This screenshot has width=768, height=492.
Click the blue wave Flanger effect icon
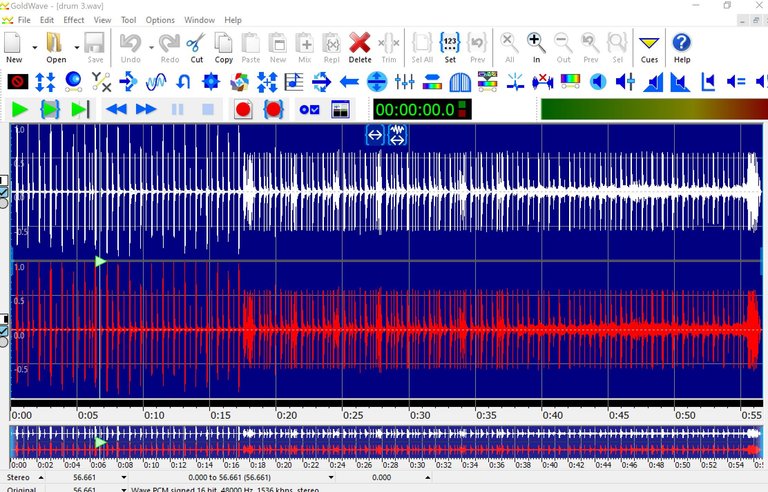[156, 82]
